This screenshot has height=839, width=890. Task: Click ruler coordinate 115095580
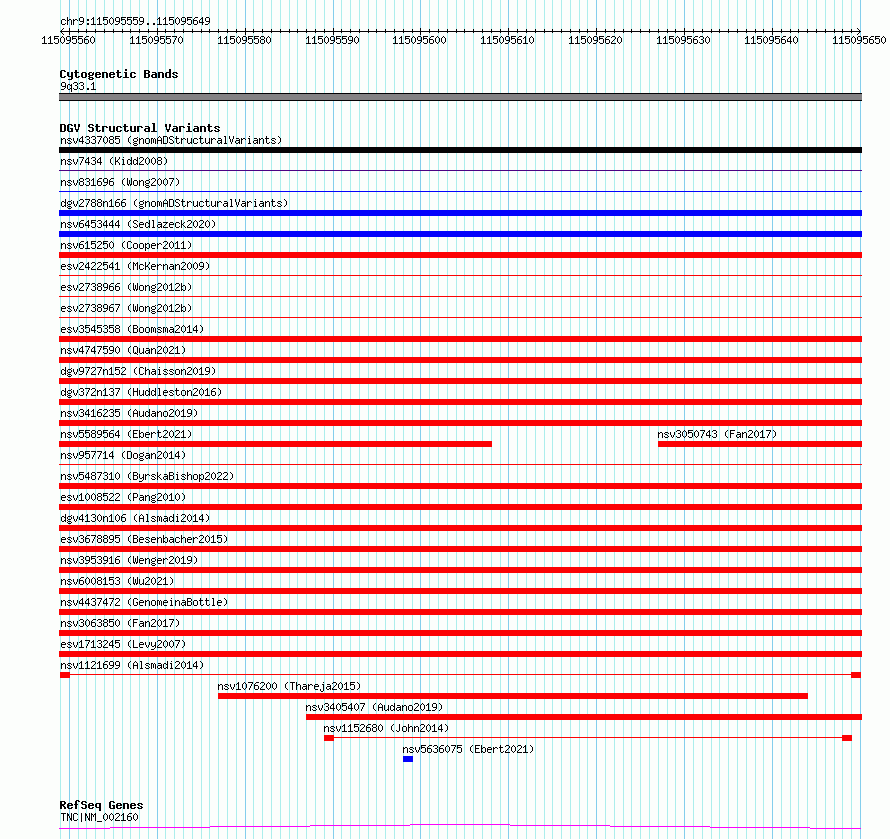244,40
